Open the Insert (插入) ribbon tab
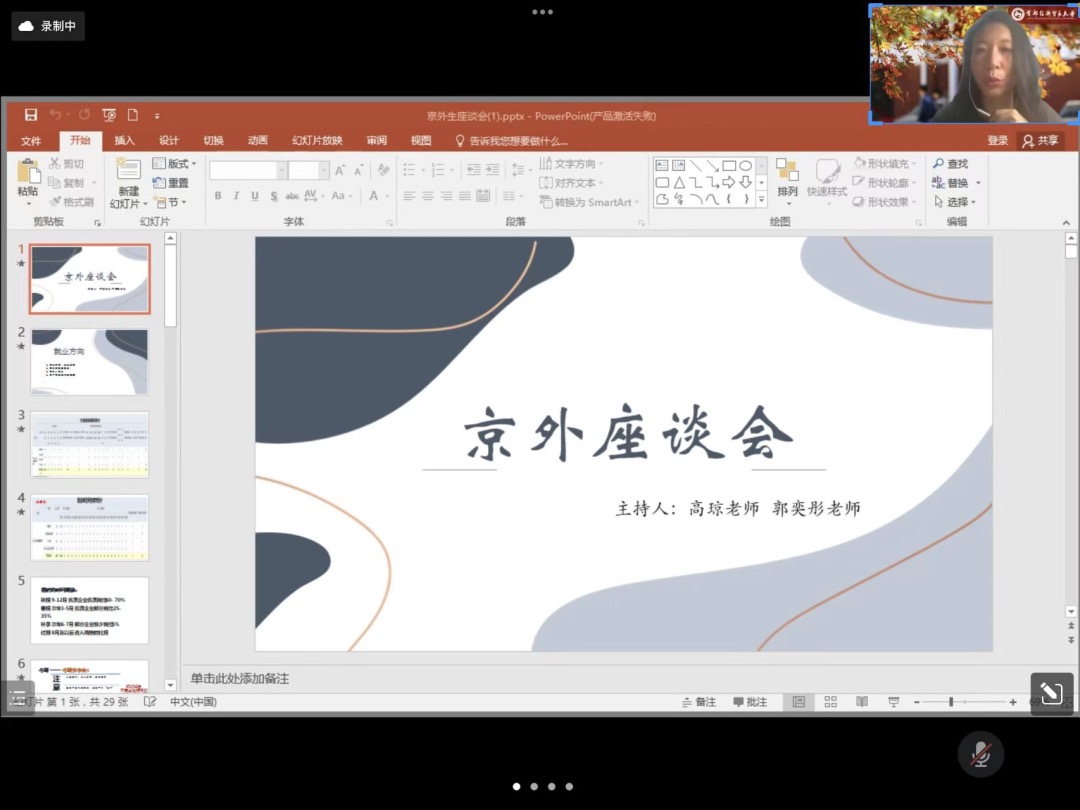 124,141
